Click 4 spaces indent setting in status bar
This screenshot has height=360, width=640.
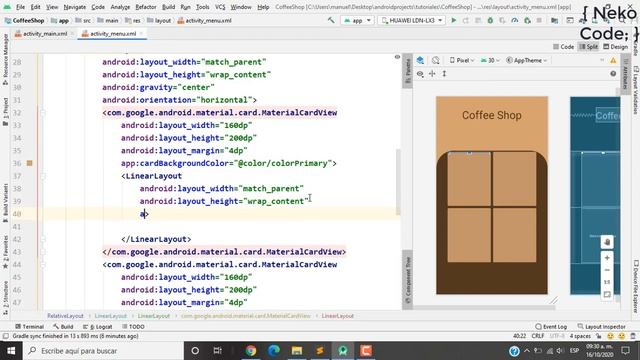pyautogui.click(x=580, y=336)
